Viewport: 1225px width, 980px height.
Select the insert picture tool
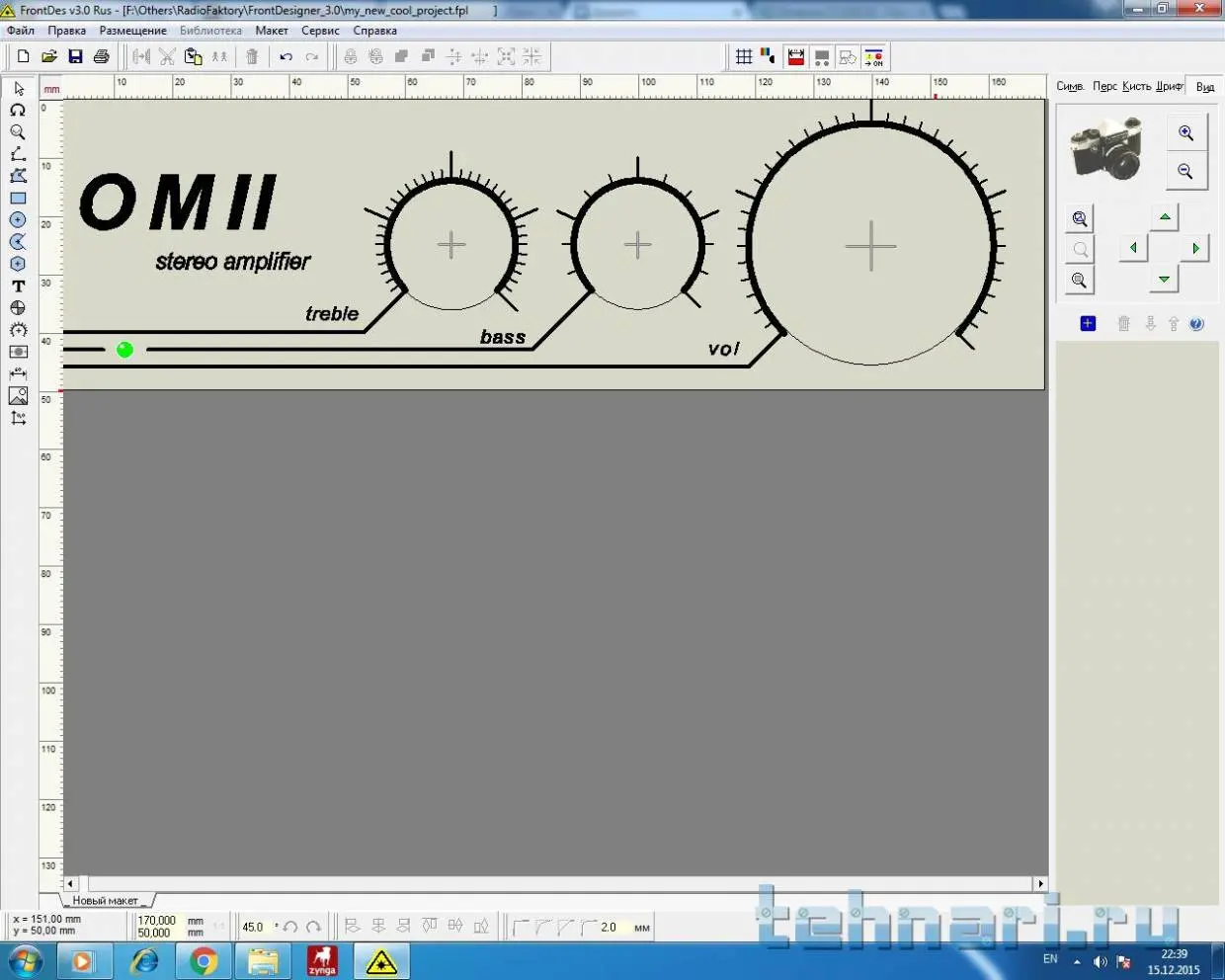click(18, 396)
